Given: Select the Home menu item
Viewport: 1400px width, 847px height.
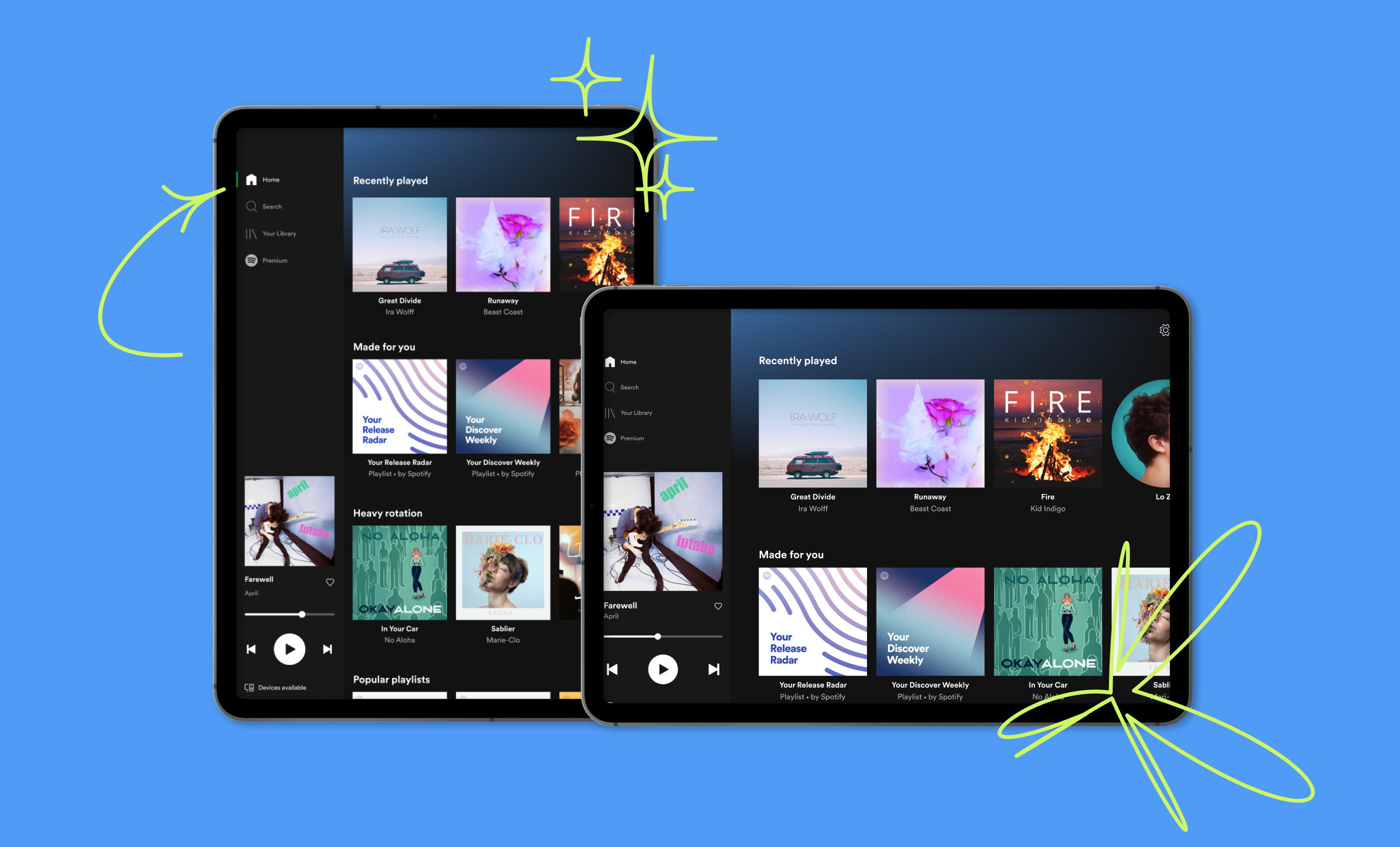Looking at the screenshot, I should [x=266, y=180].
